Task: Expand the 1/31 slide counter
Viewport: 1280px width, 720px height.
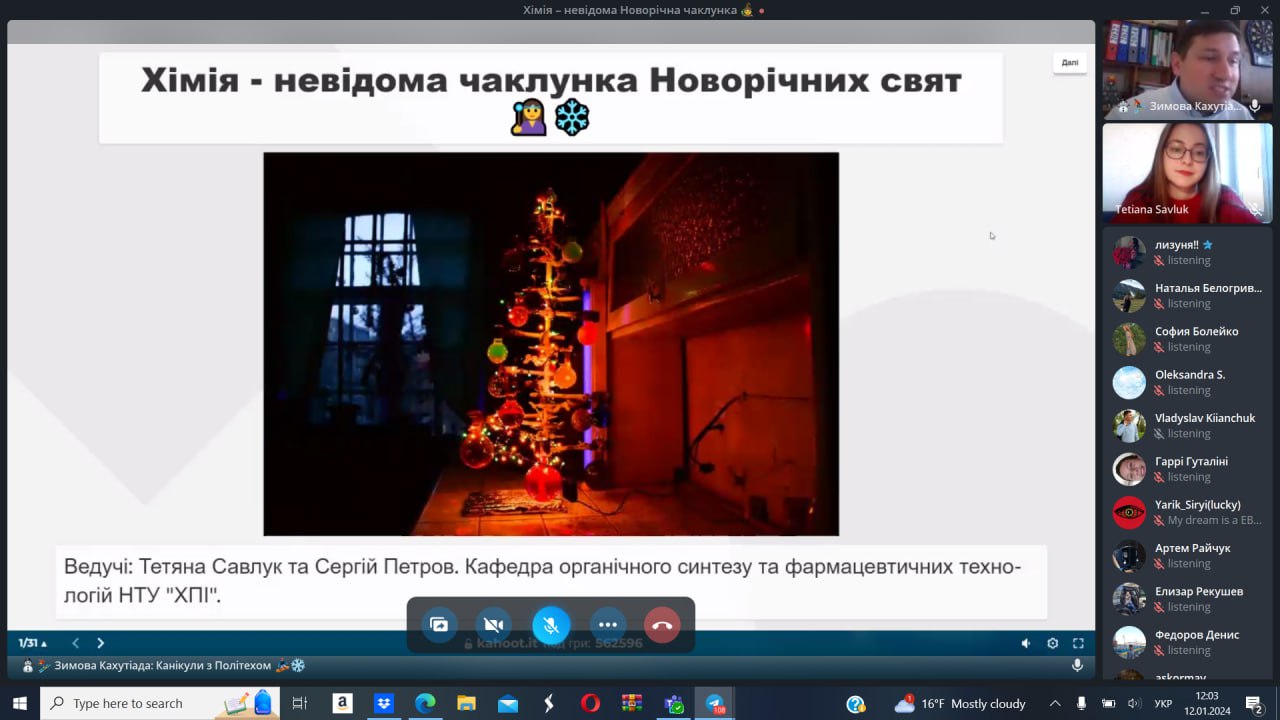Action: (x=33, y=643)
